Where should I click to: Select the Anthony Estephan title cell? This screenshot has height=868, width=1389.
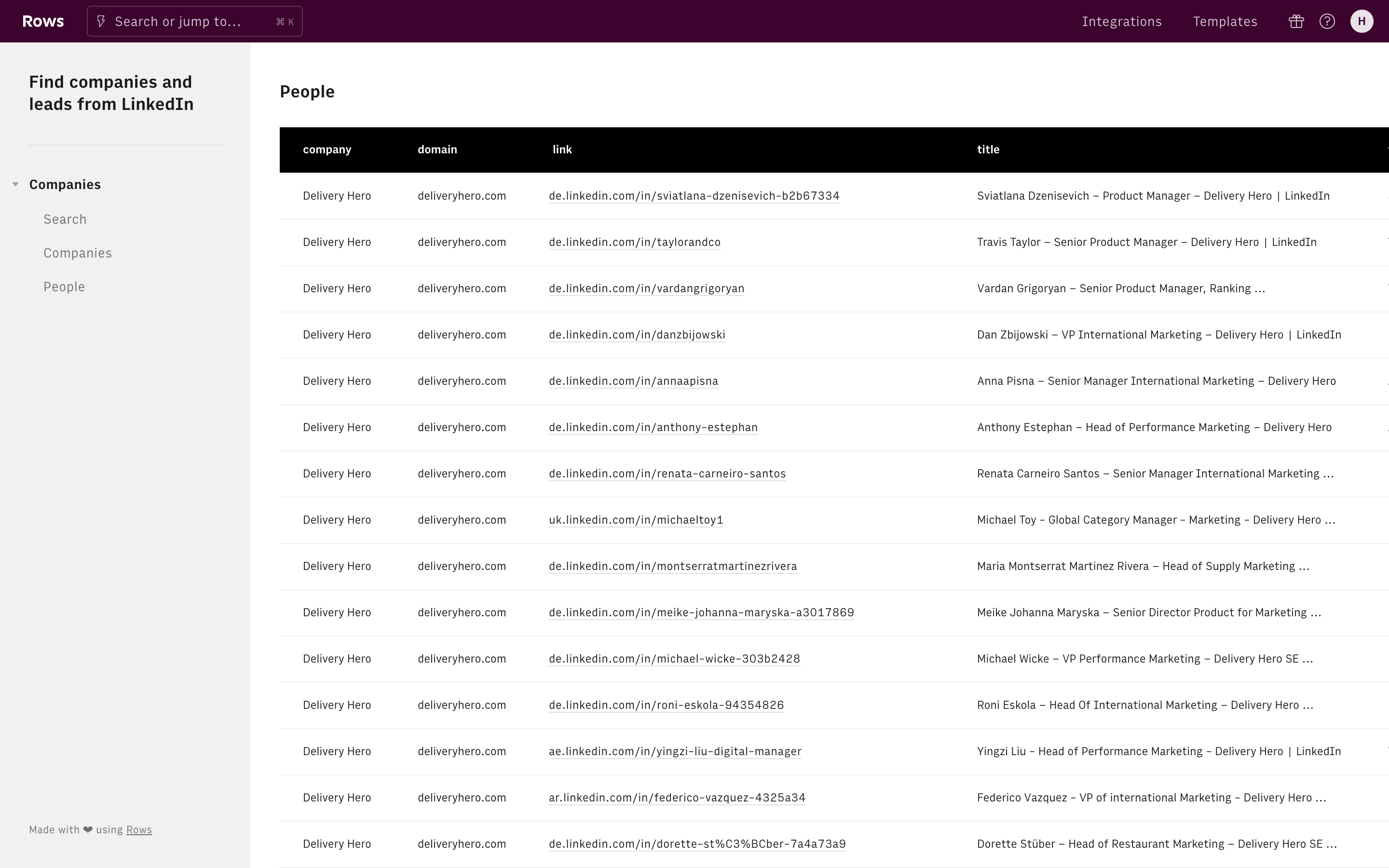click(x=1154, y=427)
